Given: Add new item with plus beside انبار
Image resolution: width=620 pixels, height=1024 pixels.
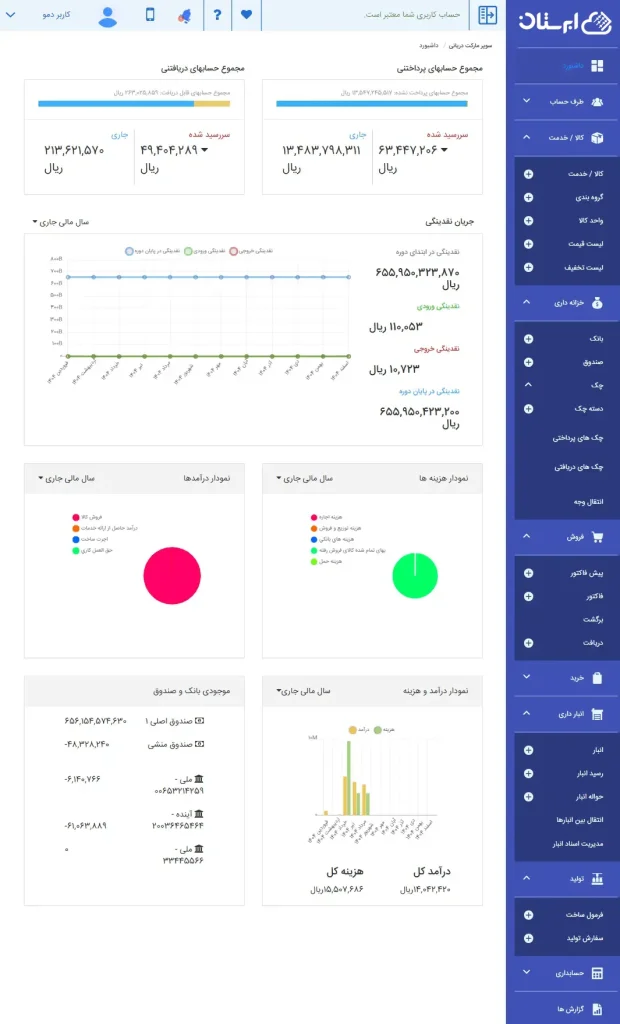Looking at the screenshot, I should 528,749.
